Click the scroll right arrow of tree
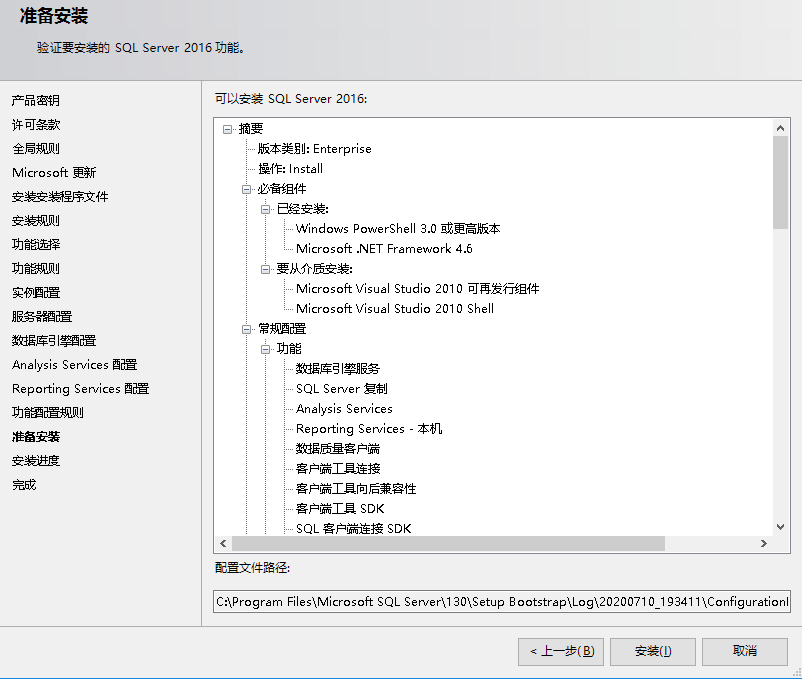Viewport: 802px width, 679px height. [764, 544]
